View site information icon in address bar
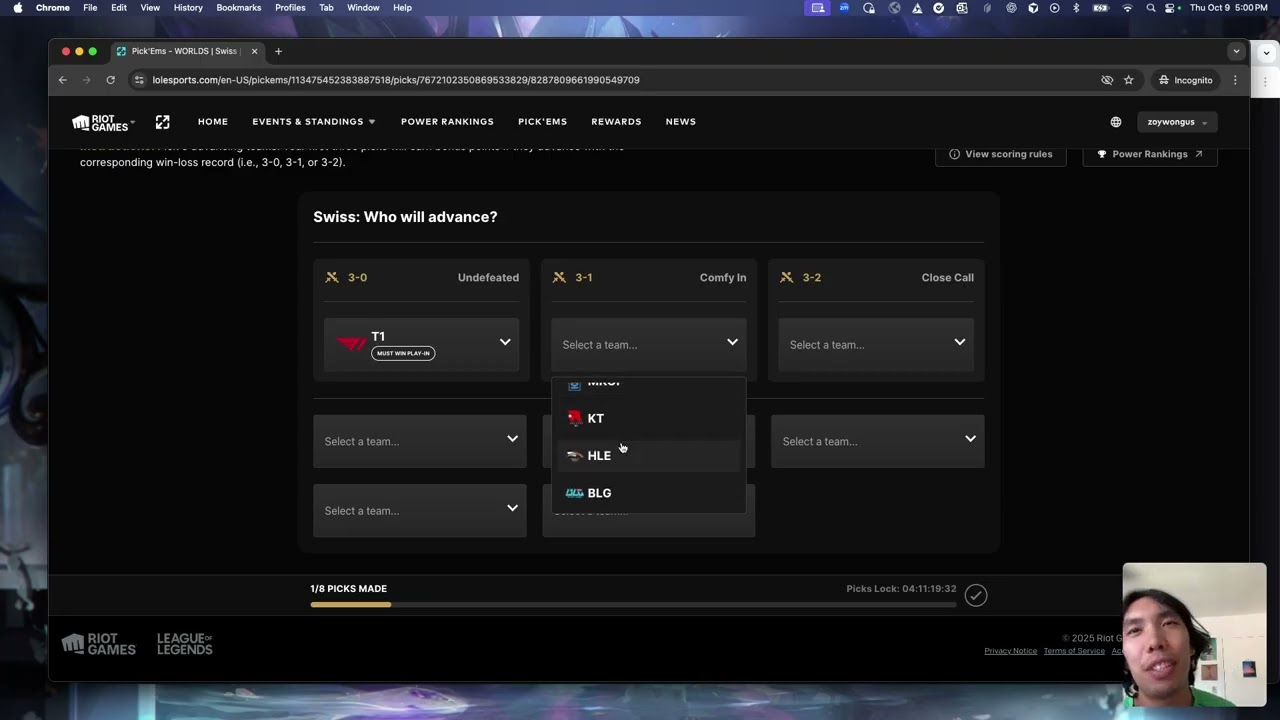Screen dimensions: 1280x720 coord(140,80)
